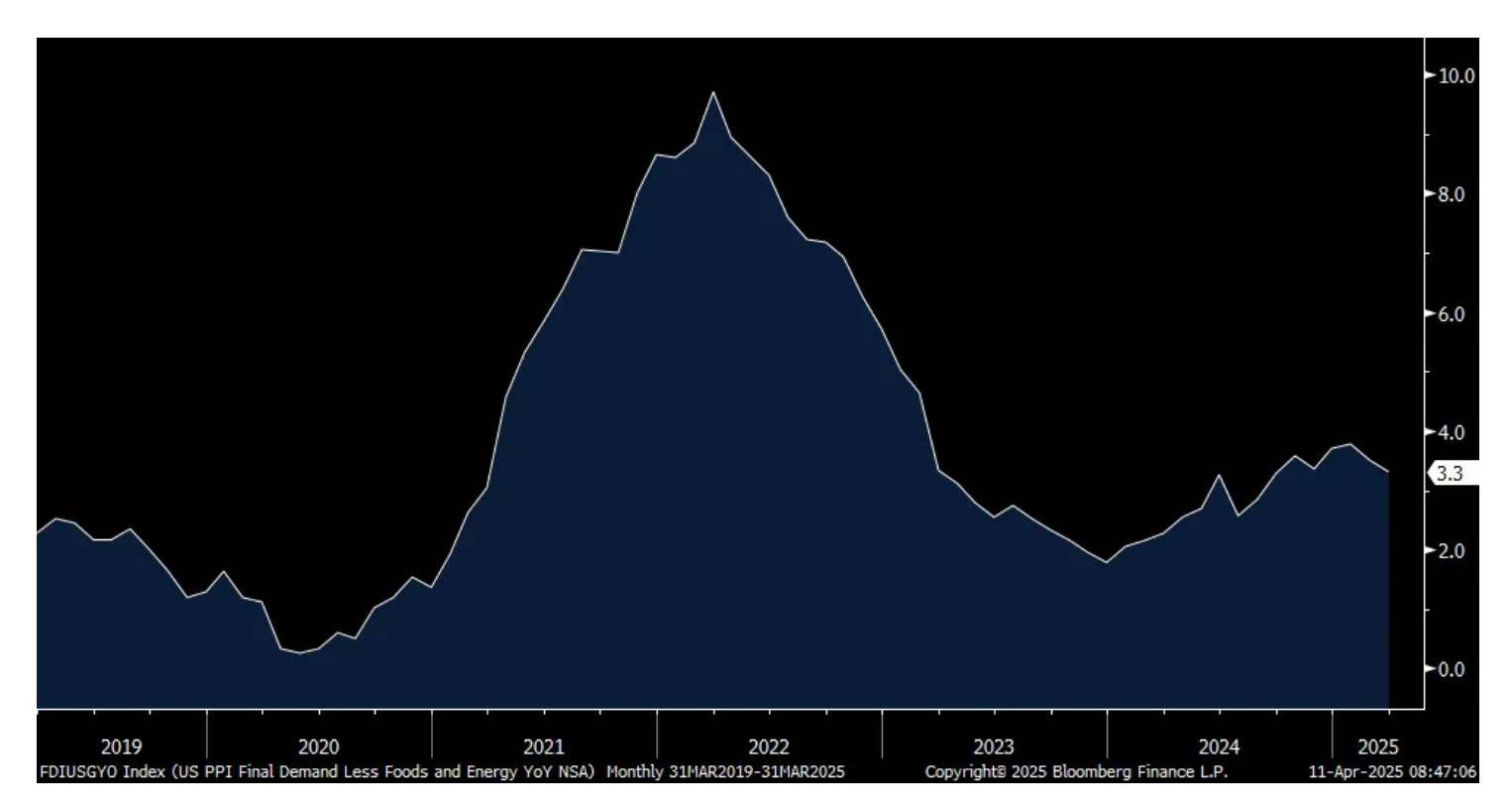Select the 2022 year label on the timeline

(x=768, y=747)
